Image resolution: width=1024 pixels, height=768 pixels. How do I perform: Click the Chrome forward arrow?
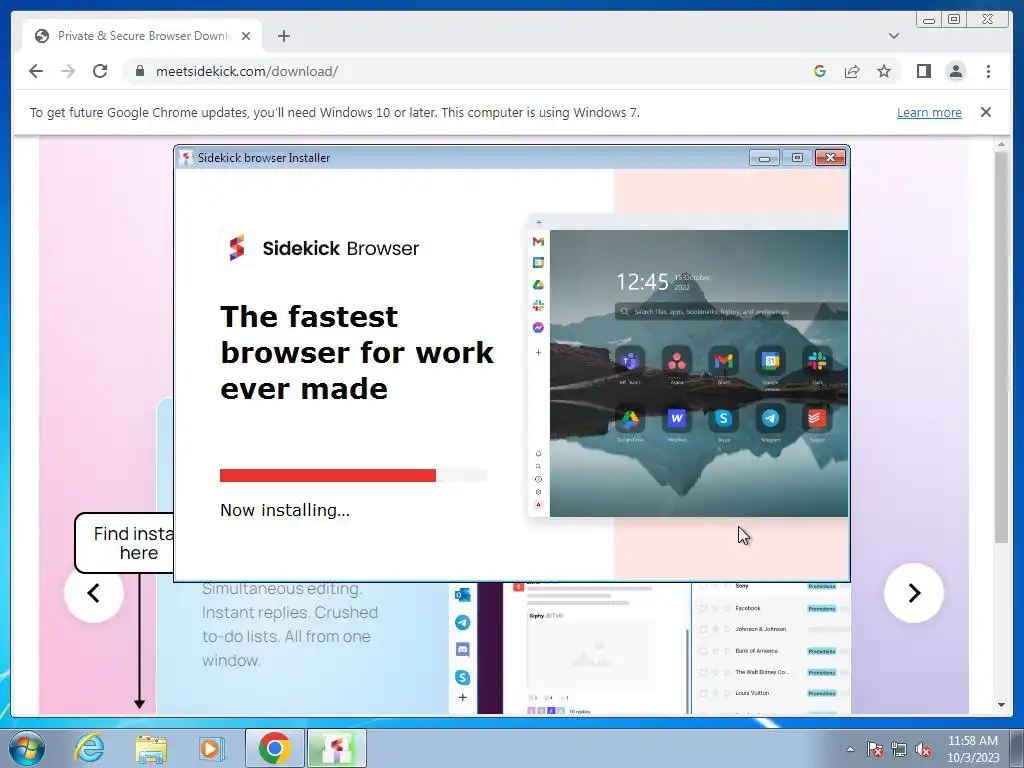coord(68,71)
